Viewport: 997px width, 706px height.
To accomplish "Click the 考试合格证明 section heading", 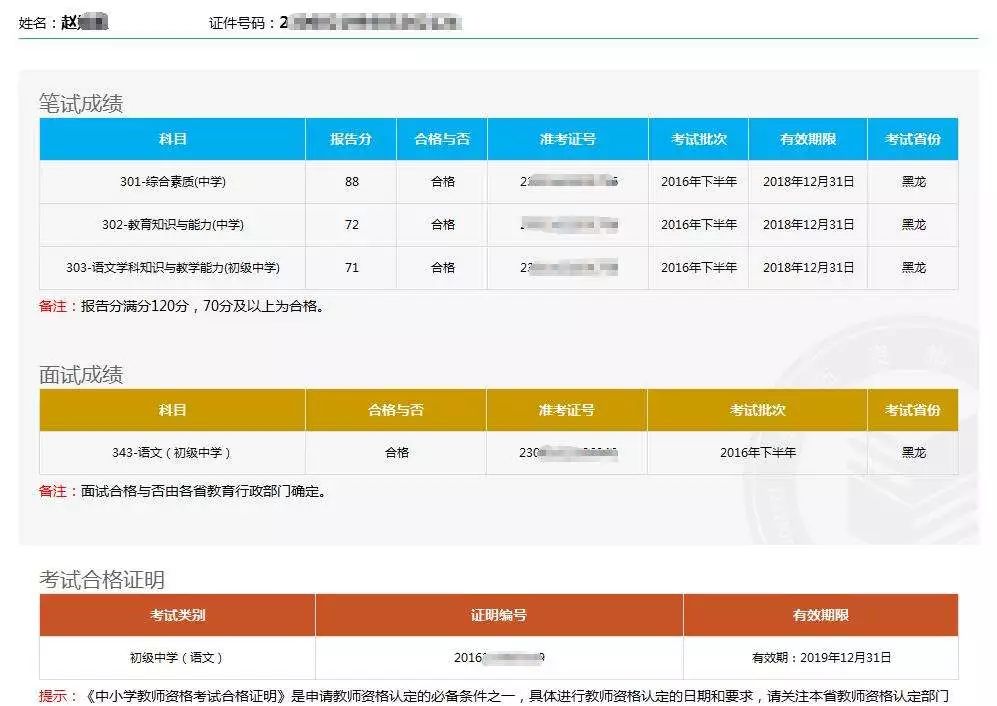I will [x=102, y=579].
